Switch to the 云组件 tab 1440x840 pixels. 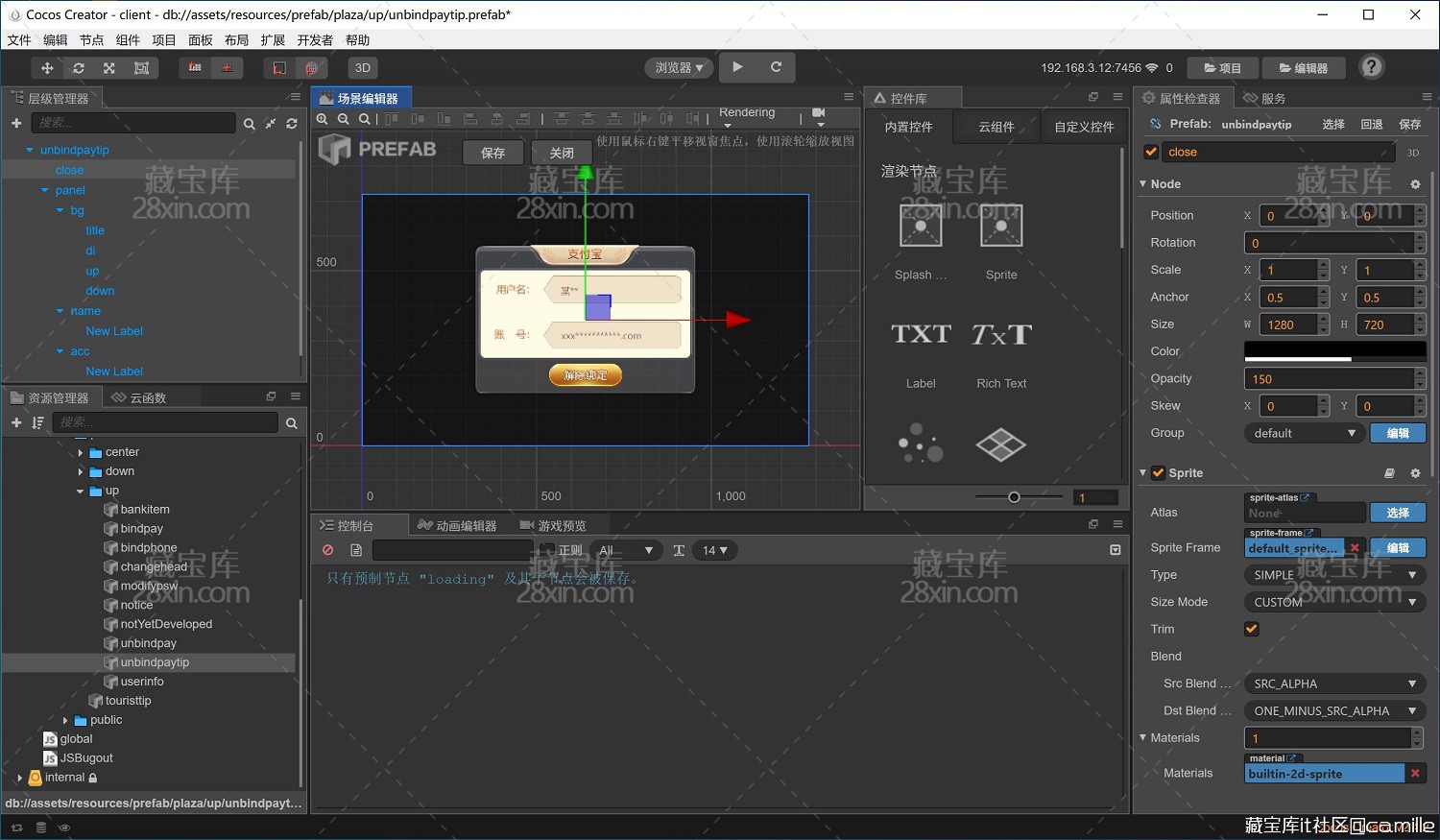pyautogui.click(x=996, y=127)
